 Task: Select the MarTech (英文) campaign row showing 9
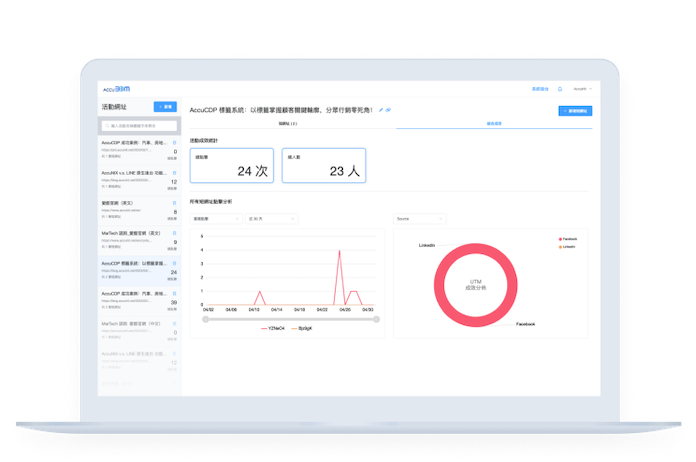(x=139, y=241)
